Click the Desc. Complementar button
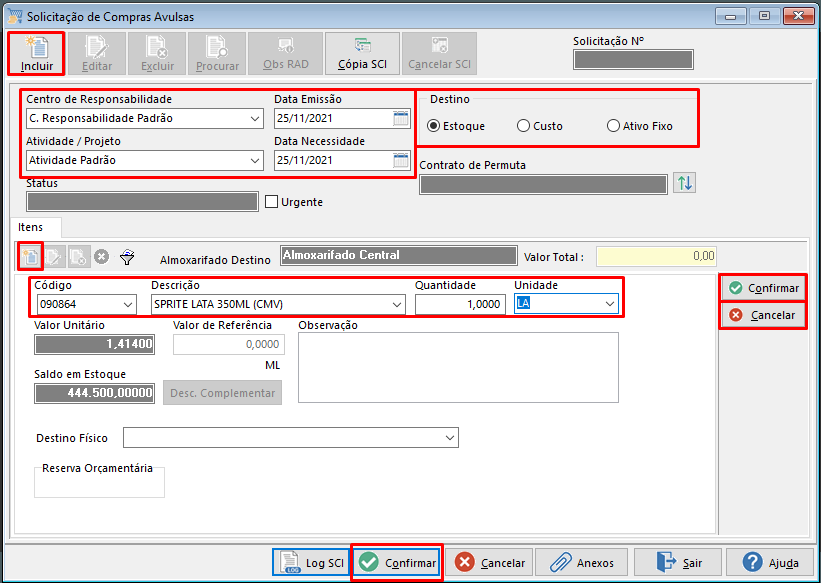 point(223,393)
